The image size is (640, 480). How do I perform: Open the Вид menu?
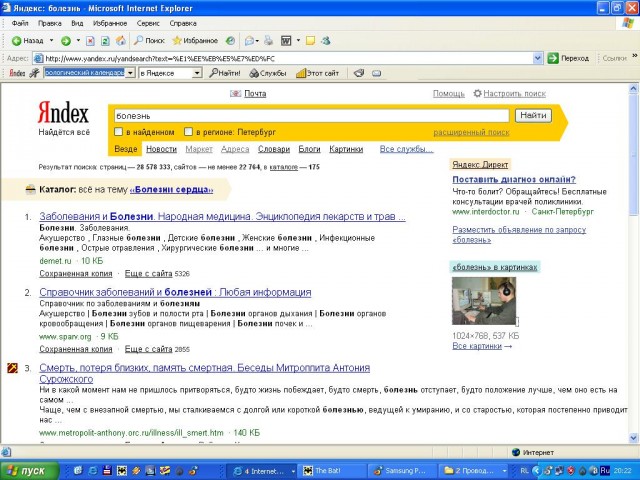click(77, 23)
